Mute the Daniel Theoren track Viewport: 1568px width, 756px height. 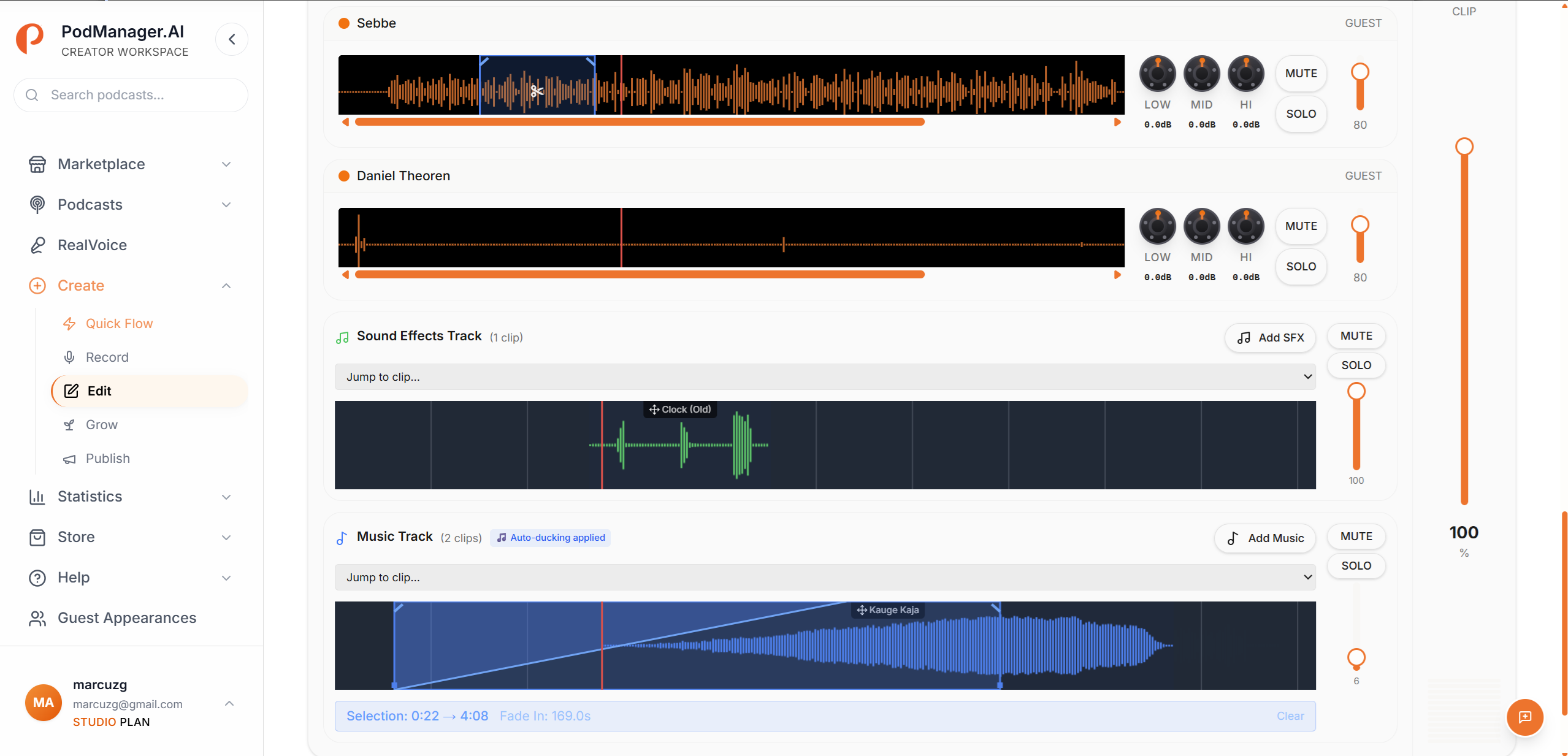[x=1301, y=226]
